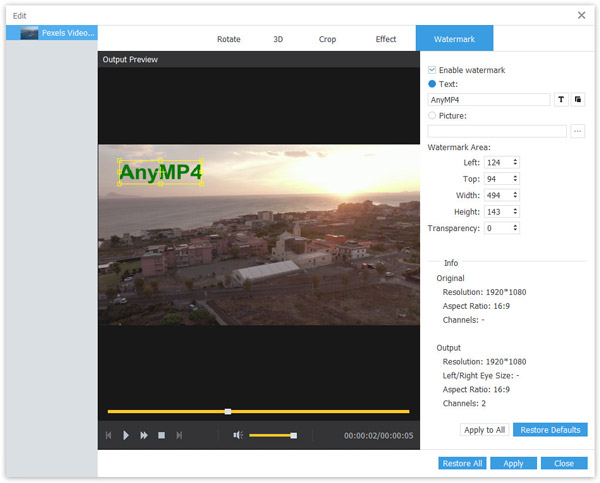This screenshot has width=600, height=483.
Task: Click the Top position value field
Action: coord(498,179)
